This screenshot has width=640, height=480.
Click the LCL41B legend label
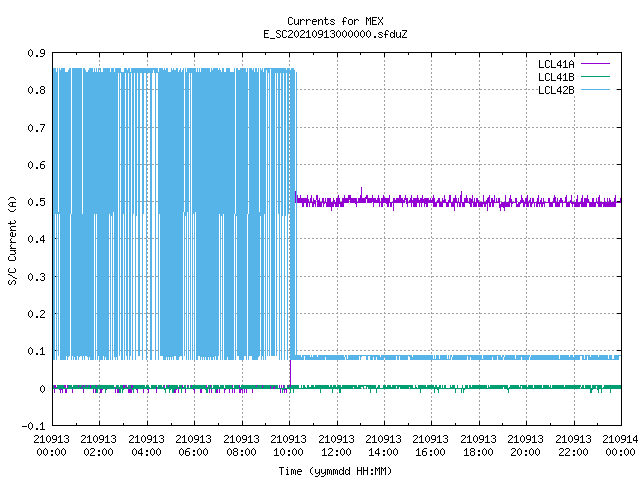(556, 77)
